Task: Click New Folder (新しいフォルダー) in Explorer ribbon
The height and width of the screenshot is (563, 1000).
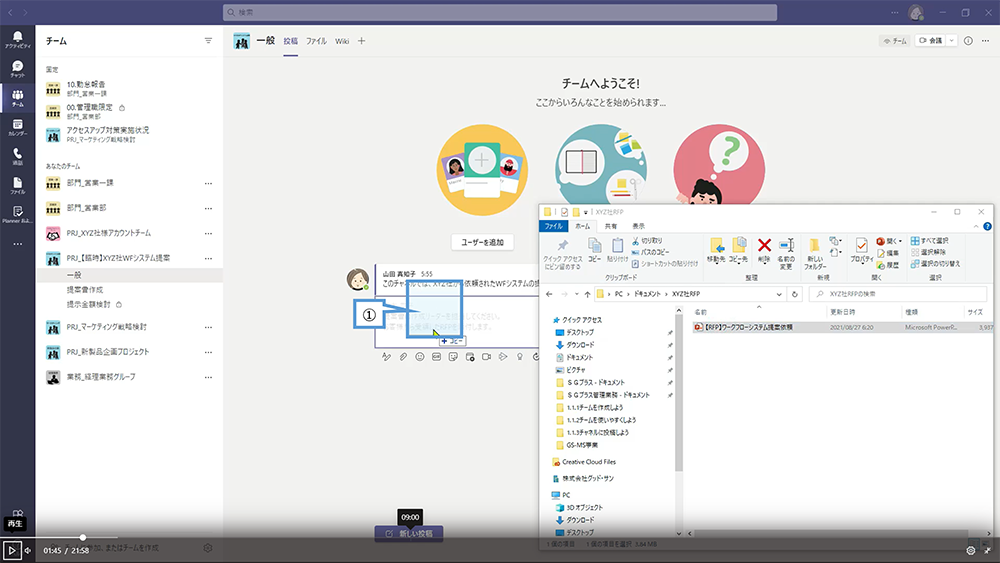Action: tap(814, 253)
